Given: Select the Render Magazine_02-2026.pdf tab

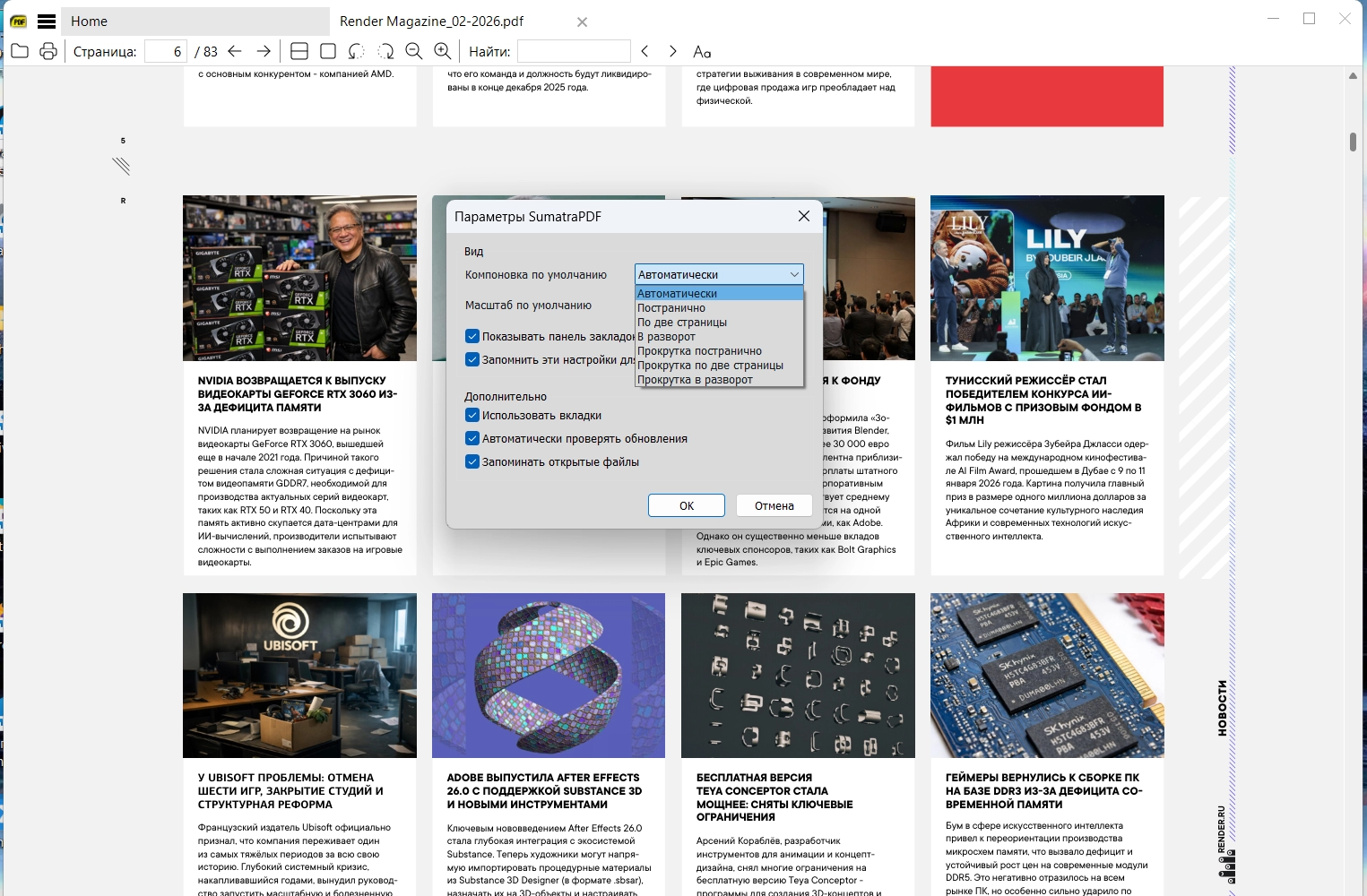Looking at the screenshot, I should (x=432, y=22).
